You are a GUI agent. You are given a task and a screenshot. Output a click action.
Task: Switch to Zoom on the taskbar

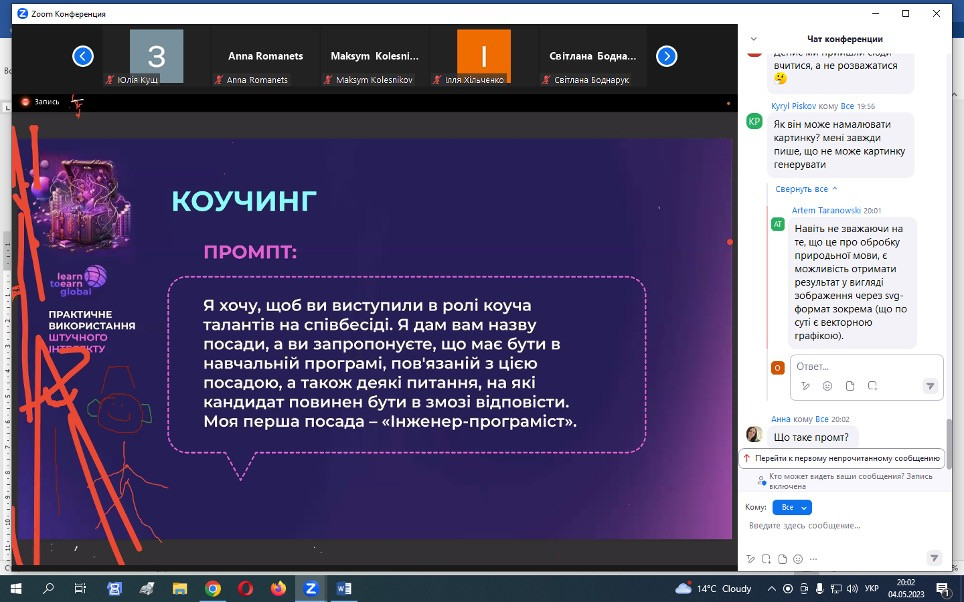tap(311, 588)
